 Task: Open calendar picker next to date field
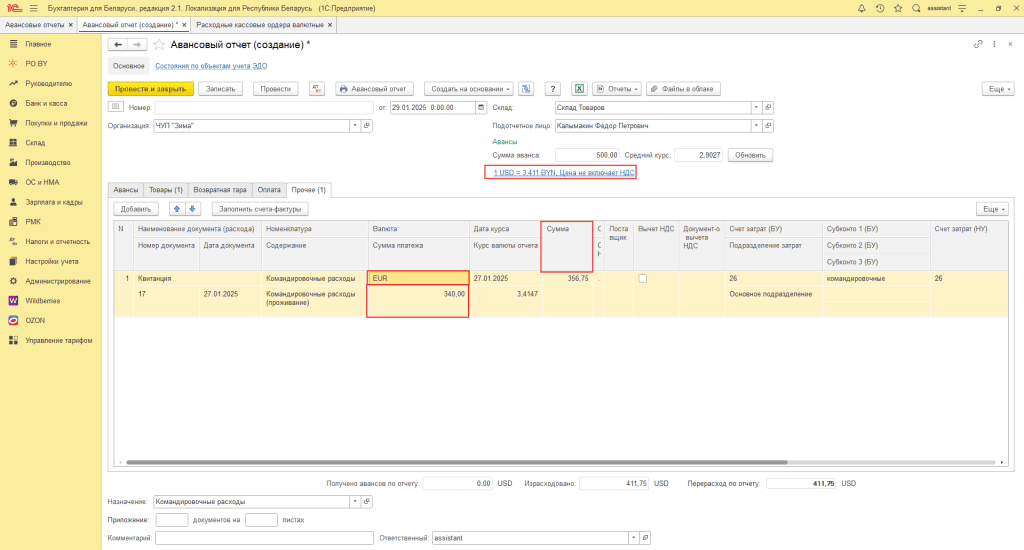(482, 107)
